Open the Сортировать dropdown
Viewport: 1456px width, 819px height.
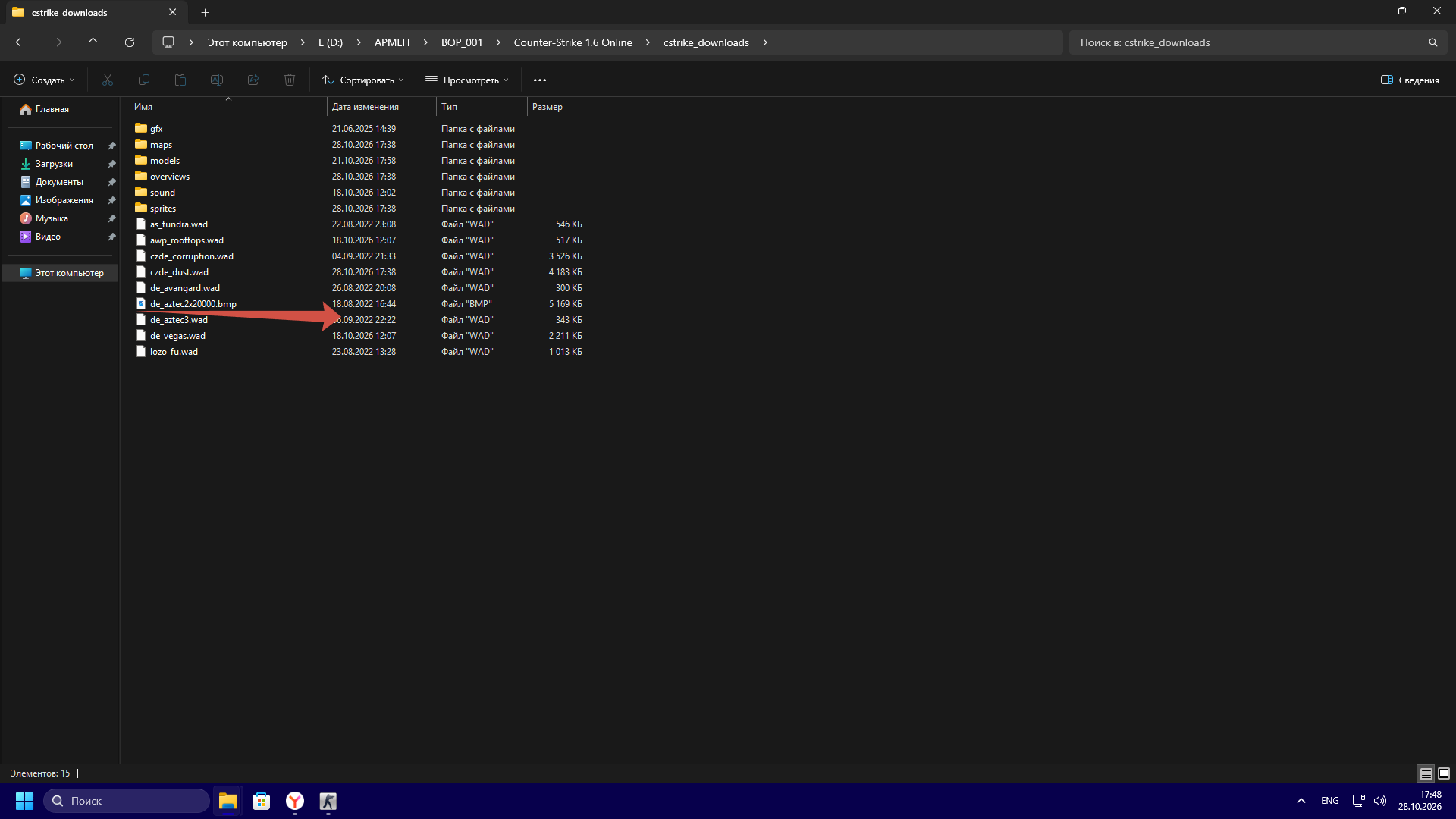click(363, 80)
